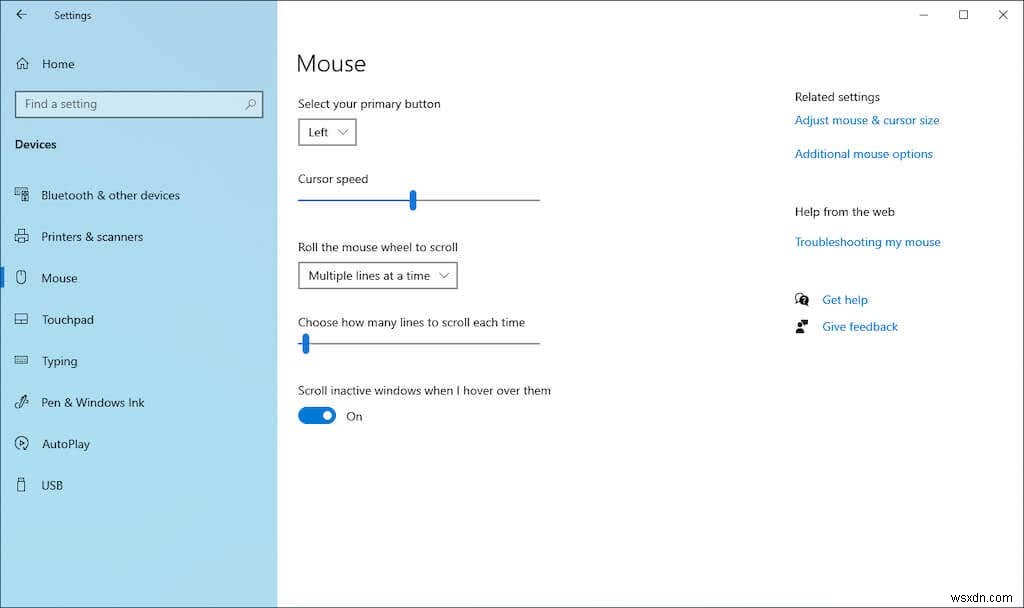The width and height of the screenshot is (1024, 608).
Task: Click the Devices section heading
Action: click(x=35, y=144)
